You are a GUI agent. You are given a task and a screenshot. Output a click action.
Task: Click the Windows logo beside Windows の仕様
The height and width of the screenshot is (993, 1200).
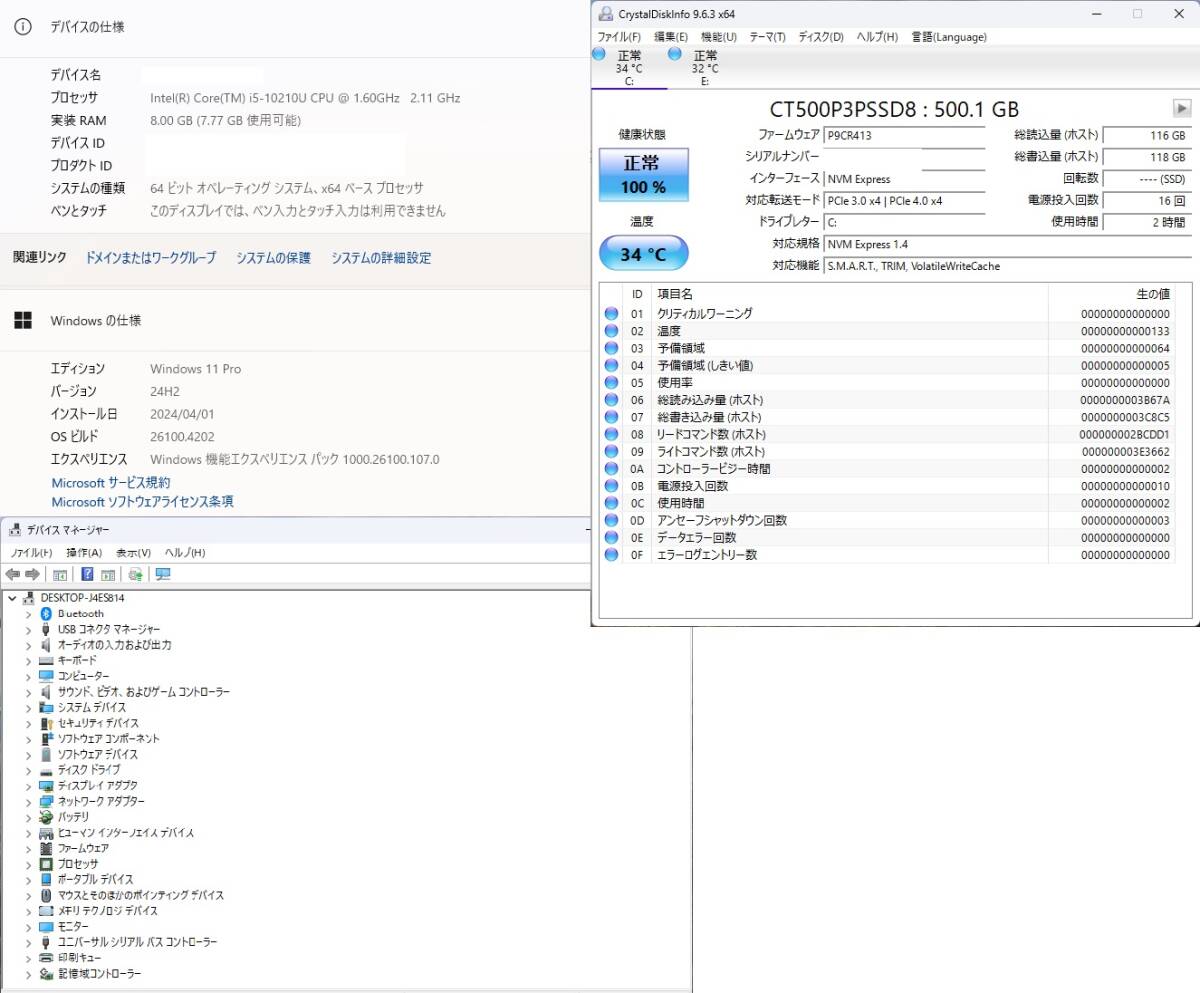(22, 321)
